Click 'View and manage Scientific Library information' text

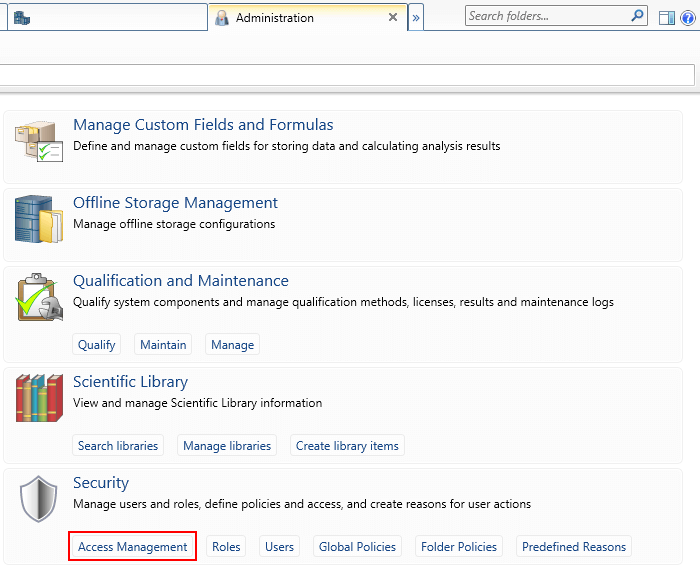click(x=197, y=403)
